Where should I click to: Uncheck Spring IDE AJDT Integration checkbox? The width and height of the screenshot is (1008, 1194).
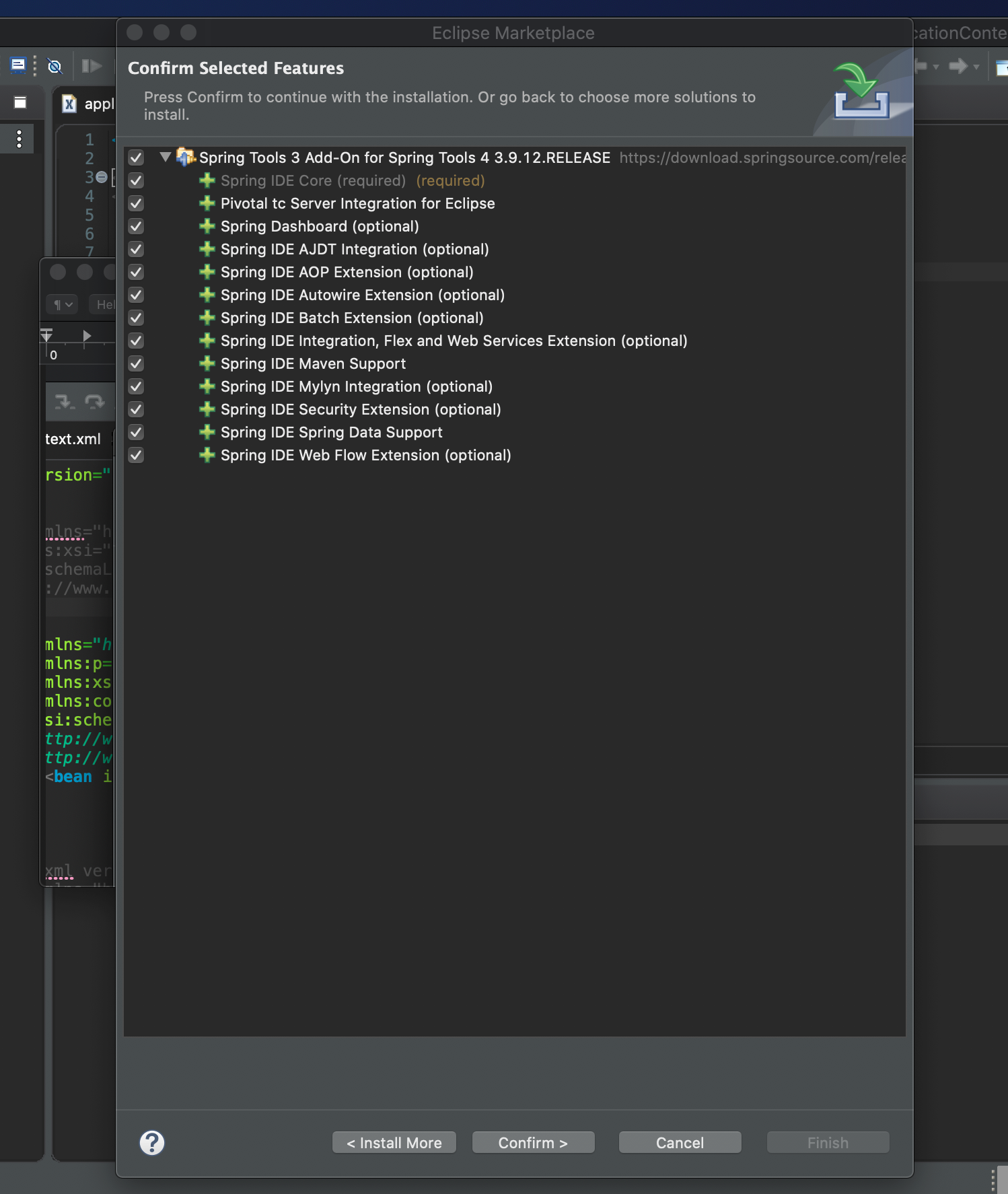click(136, 249)
